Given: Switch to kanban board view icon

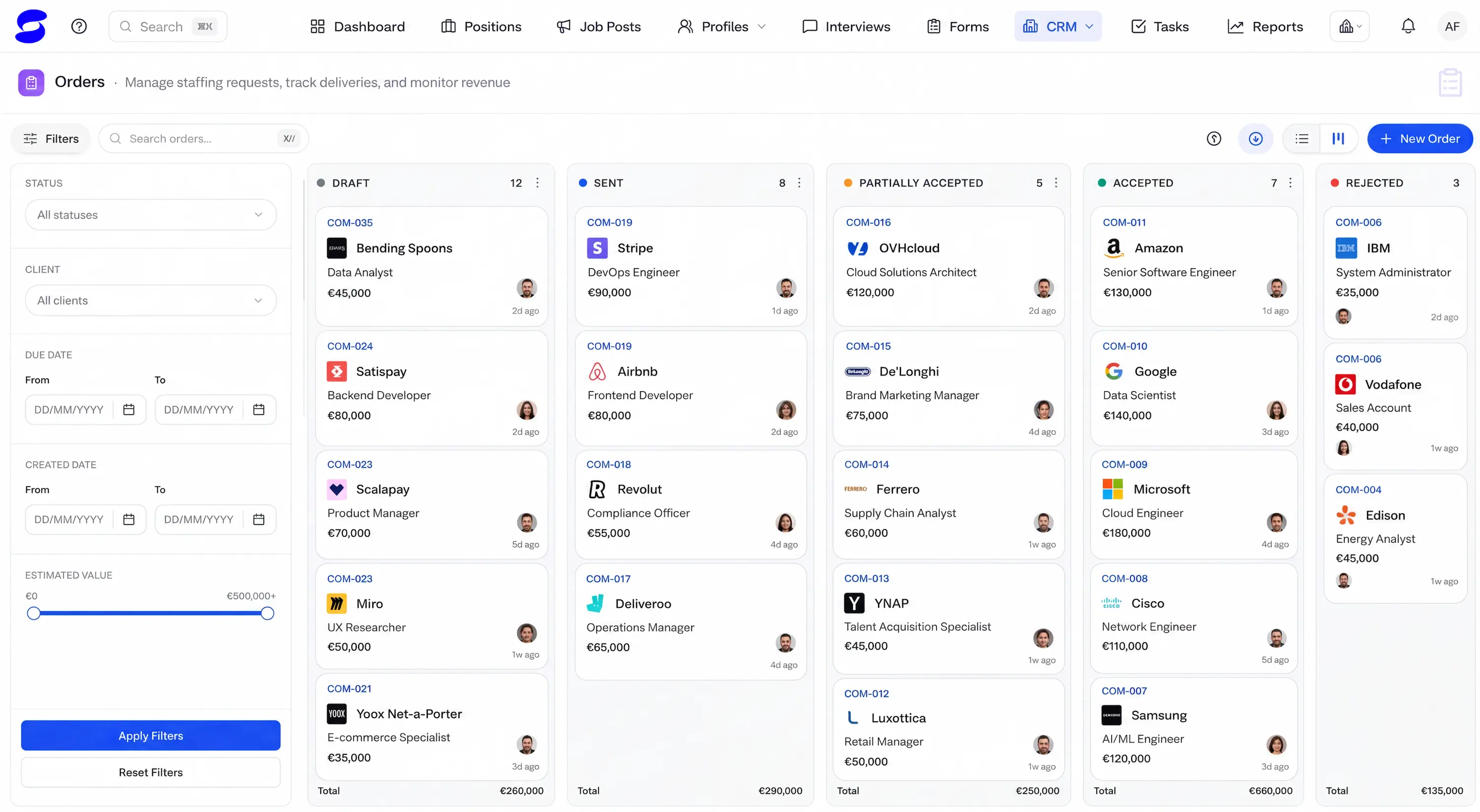Looking at the screenshot, I should point(1338,139).
